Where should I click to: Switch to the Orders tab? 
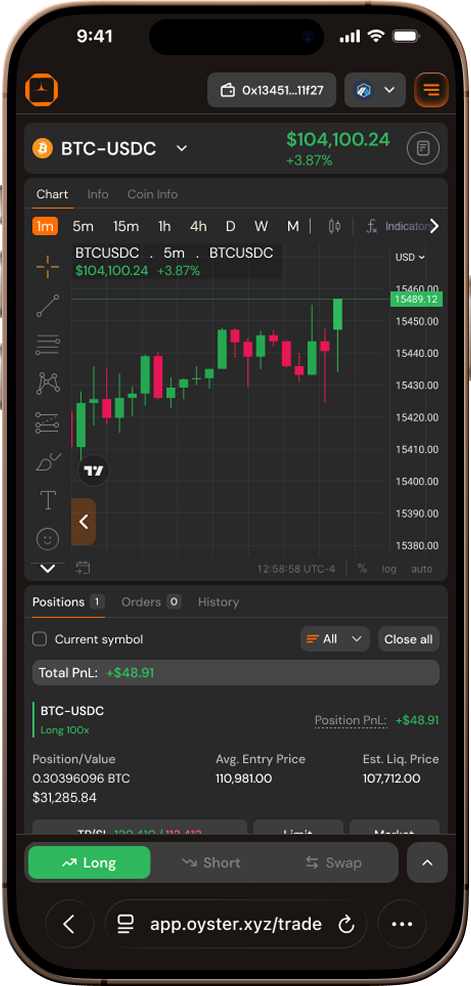151,602
